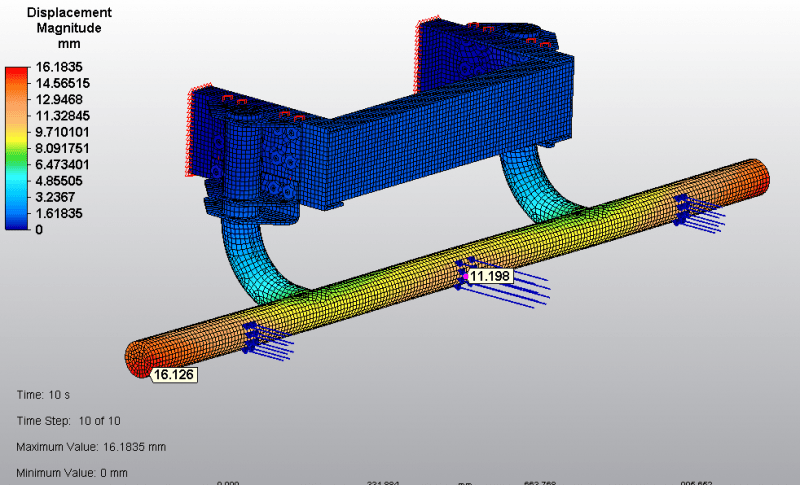This screenshot has height=485, width=800.
Task: Click the Time: 10 s readout
Action: pos(43,395)
